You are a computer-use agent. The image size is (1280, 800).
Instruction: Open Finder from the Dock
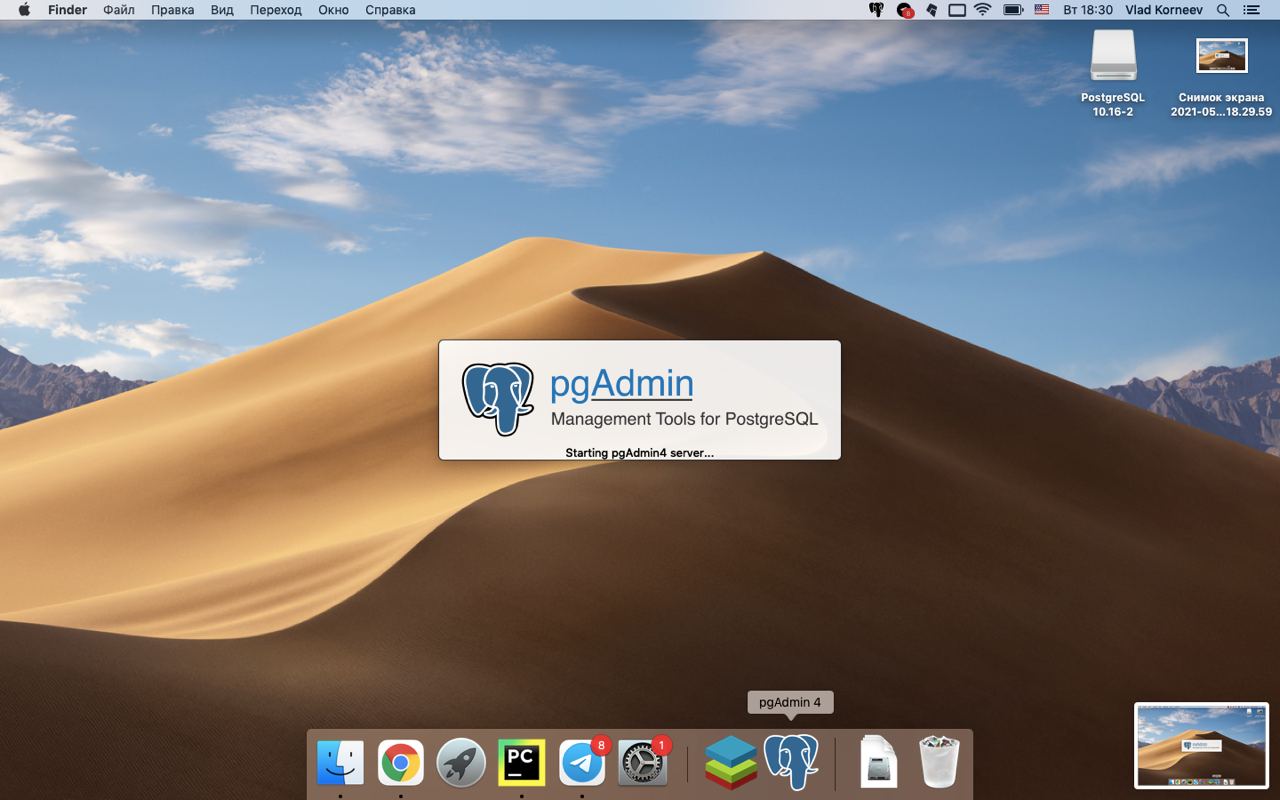[x=340, y=764]
